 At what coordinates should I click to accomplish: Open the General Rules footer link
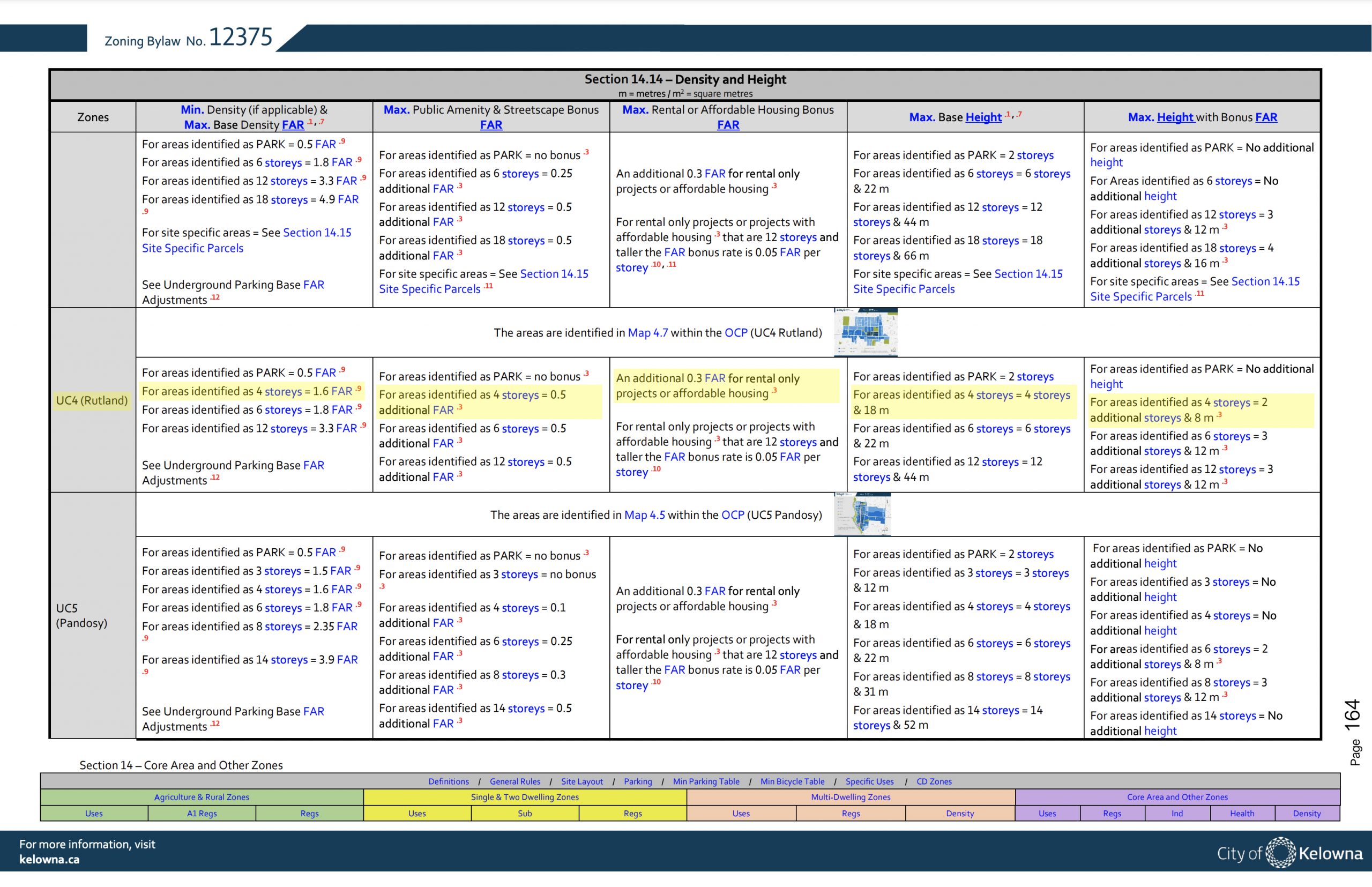tap(515, 781)
